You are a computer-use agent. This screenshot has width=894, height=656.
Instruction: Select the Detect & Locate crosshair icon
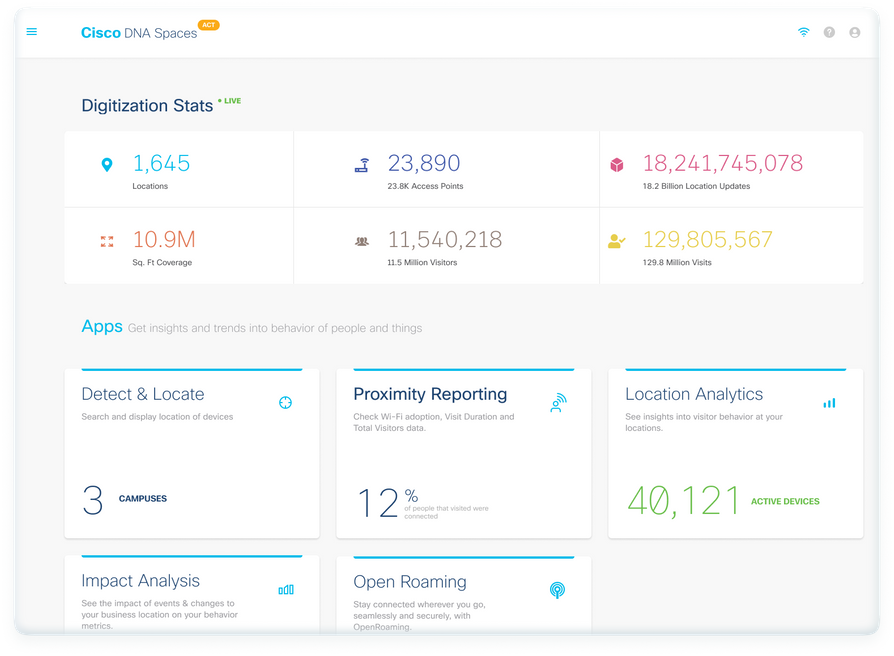[285, 401]
